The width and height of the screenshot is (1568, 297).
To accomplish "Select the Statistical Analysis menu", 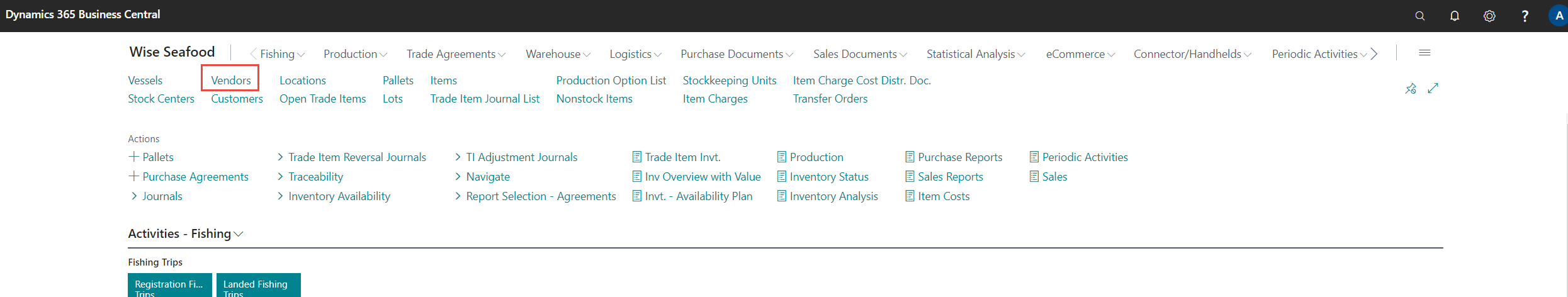I will point(975,54).
